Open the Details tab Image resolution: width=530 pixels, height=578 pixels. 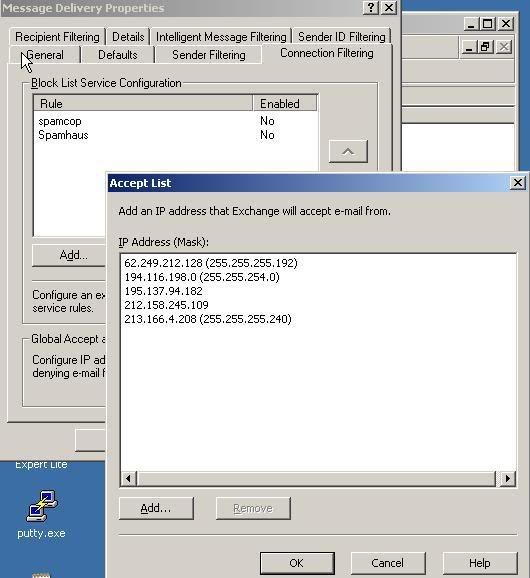(128, 37)
